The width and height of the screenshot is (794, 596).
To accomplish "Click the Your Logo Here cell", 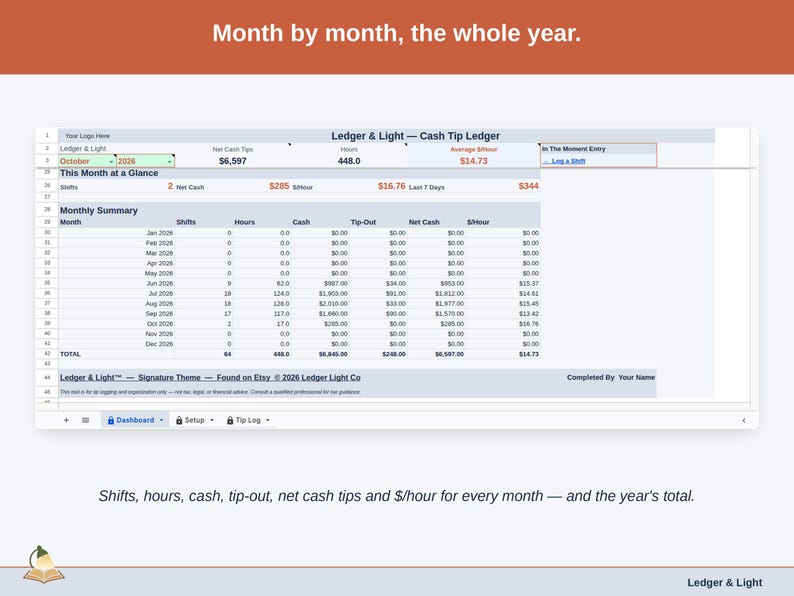I will click(x=87, y=136).
